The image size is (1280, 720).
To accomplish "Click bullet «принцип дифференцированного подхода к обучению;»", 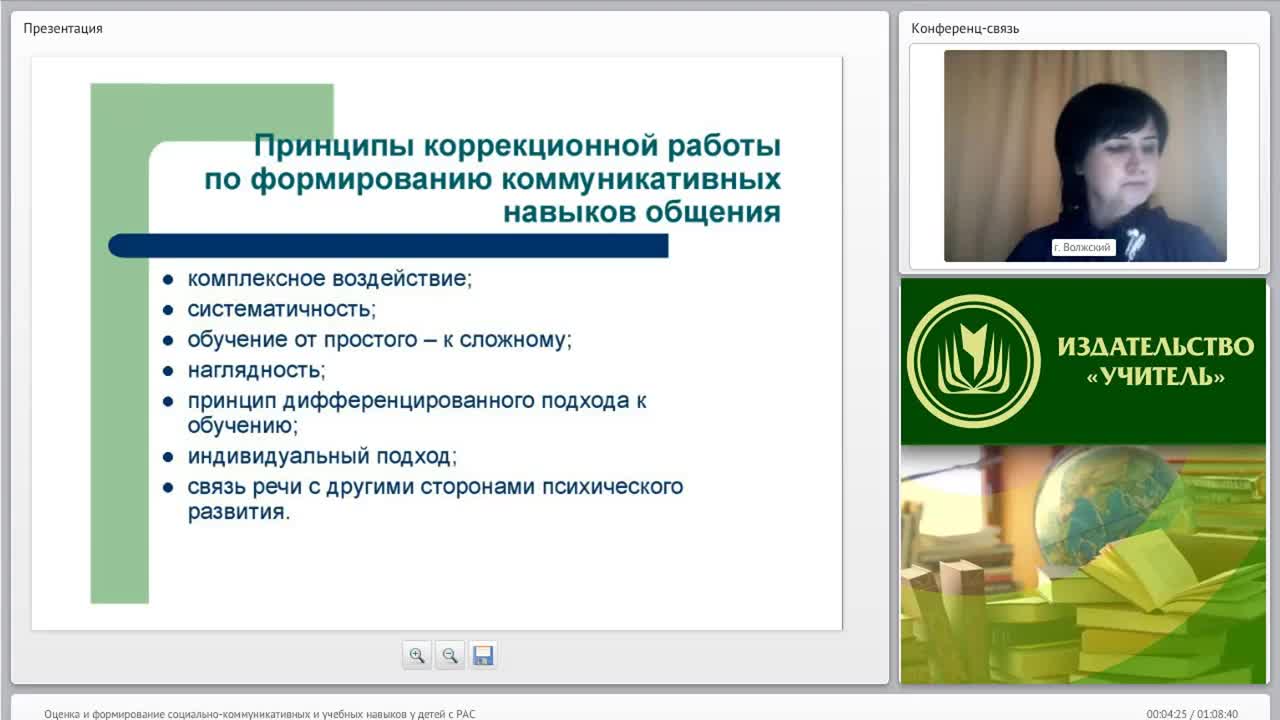I will pyautogui.click(x=417, y=413).
